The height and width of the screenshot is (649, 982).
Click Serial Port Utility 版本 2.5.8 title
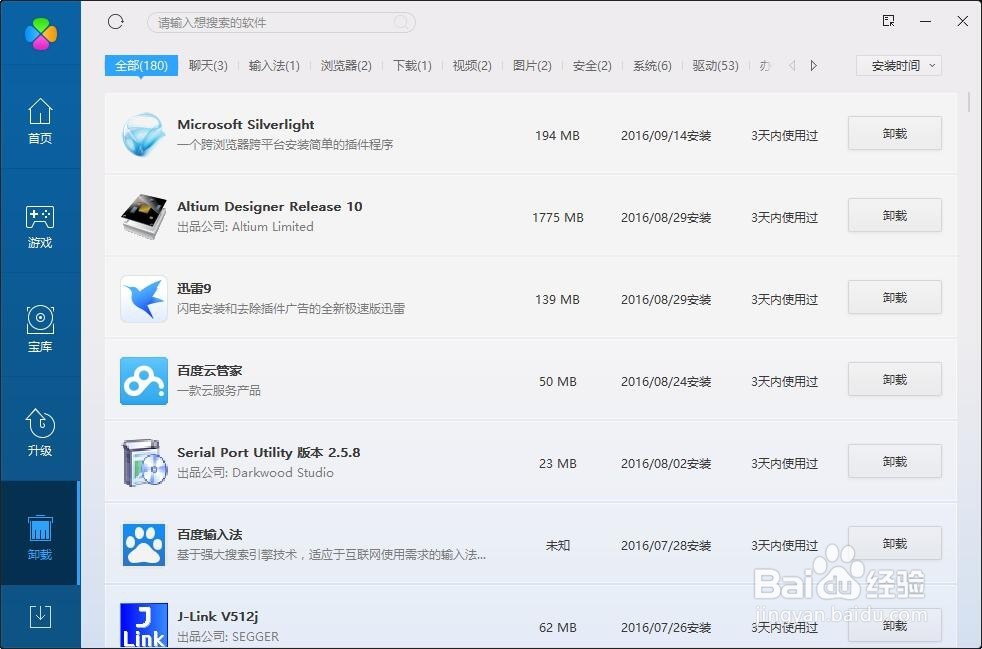[x=269, y=453]
